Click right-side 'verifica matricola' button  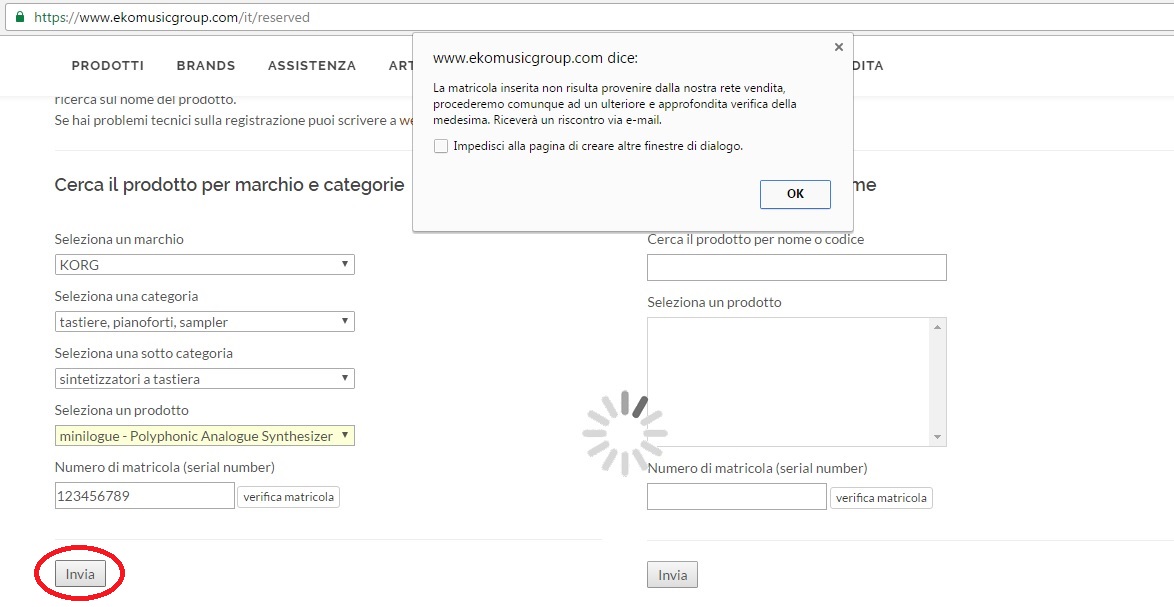(x=881, y=498)
